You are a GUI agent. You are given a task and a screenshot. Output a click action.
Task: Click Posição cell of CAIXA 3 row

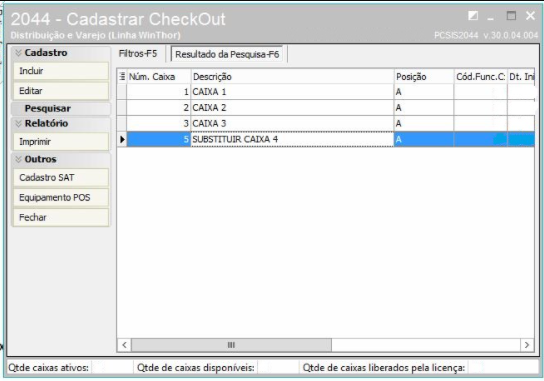click(424, 124)
